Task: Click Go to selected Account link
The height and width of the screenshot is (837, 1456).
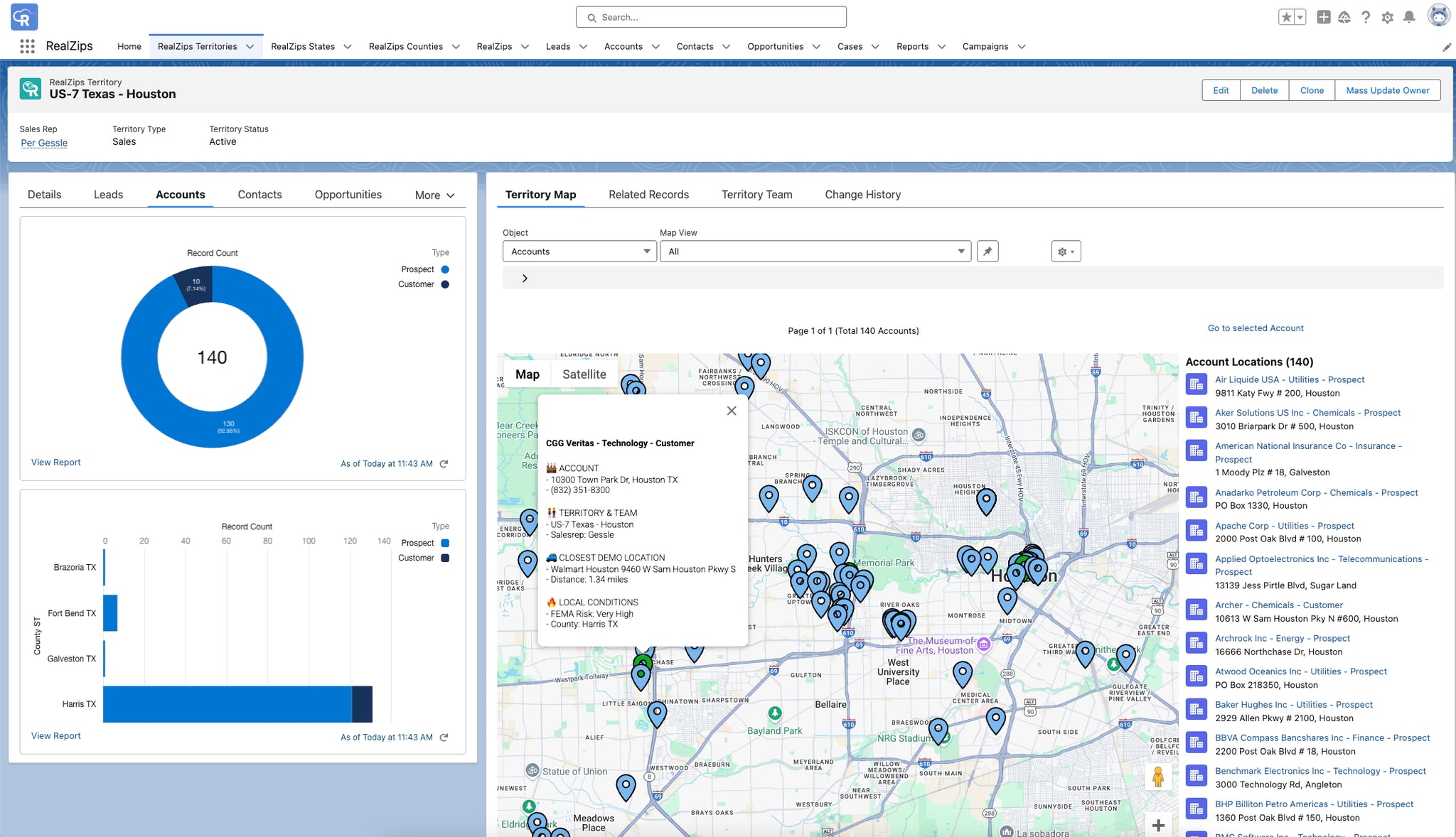Action: [1256, 328]
